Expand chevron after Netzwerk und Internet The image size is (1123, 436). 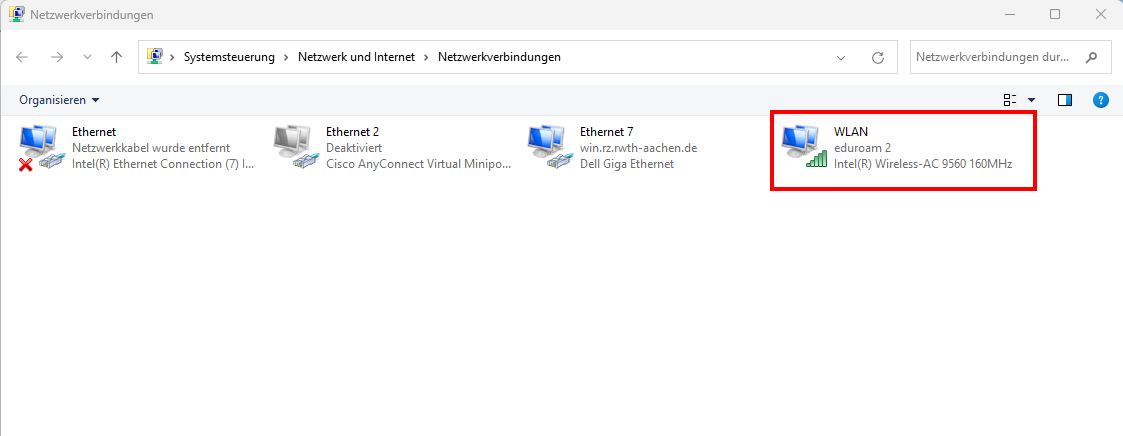(x=427, y=57)
